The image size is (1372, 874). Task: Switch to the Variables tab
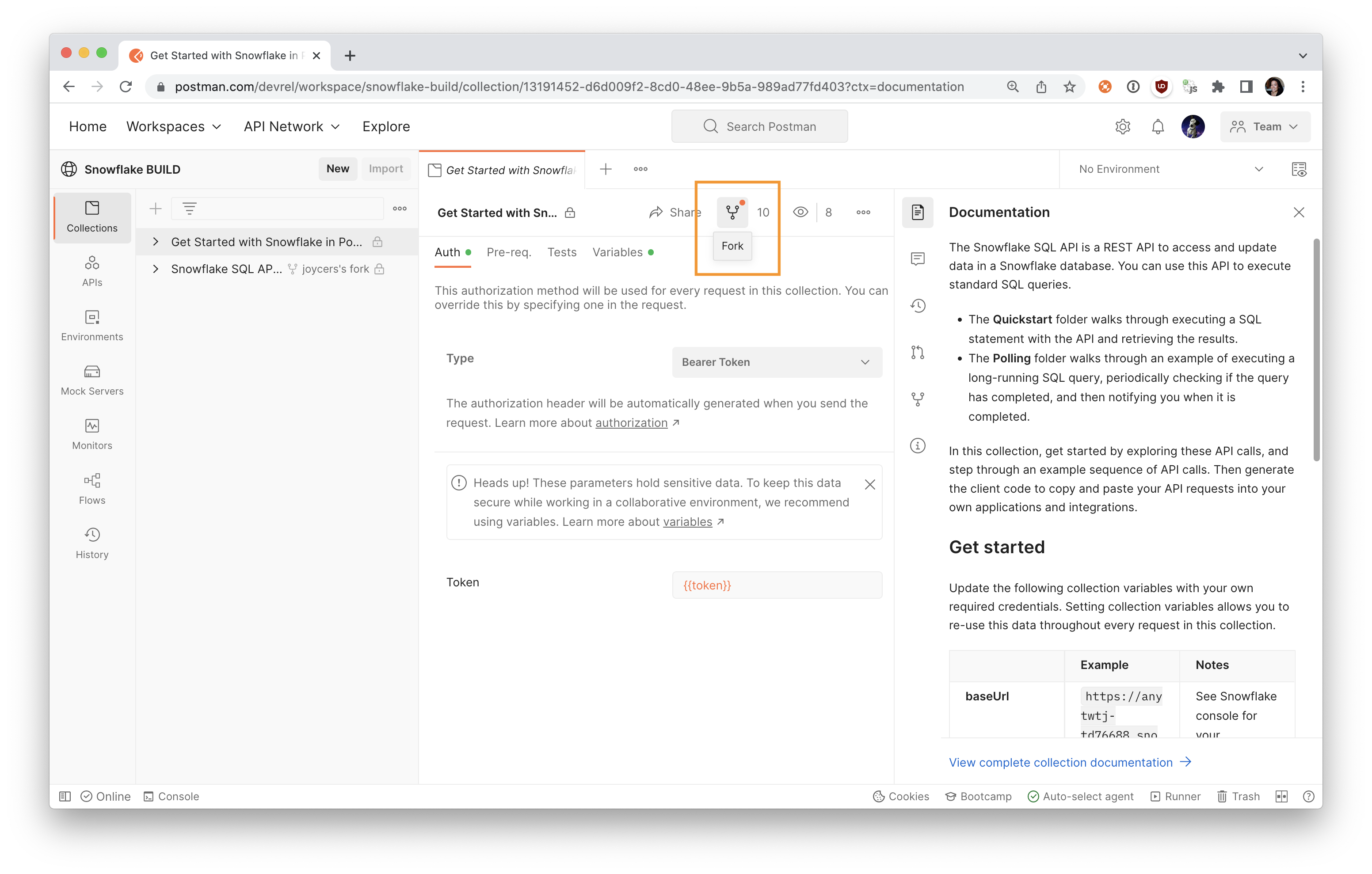pos(617,252)
